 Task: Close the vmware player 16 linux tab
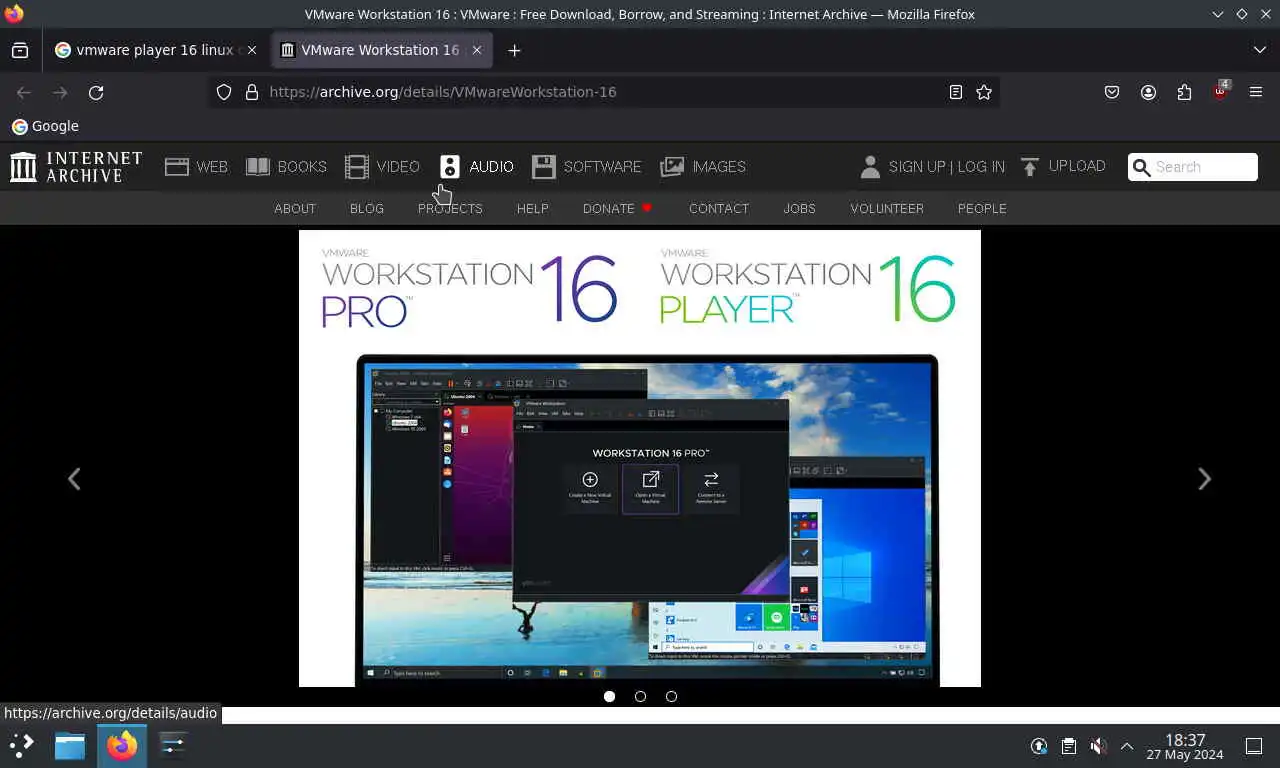252,50
